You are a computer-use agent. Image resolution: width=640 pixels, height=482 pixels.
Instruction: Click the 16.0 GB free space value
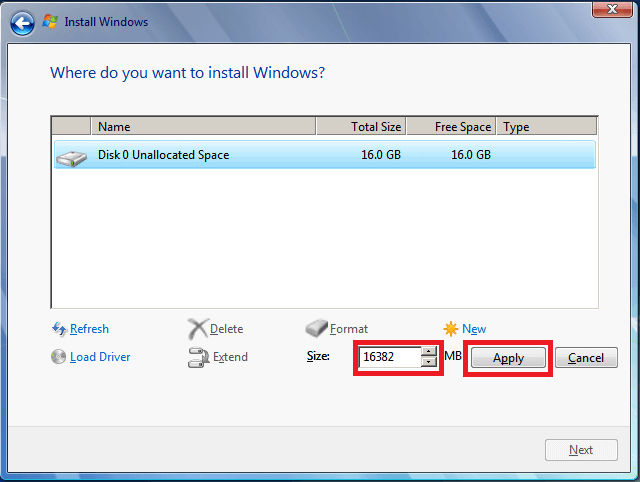pyautogui.click(x=471, y=155)
